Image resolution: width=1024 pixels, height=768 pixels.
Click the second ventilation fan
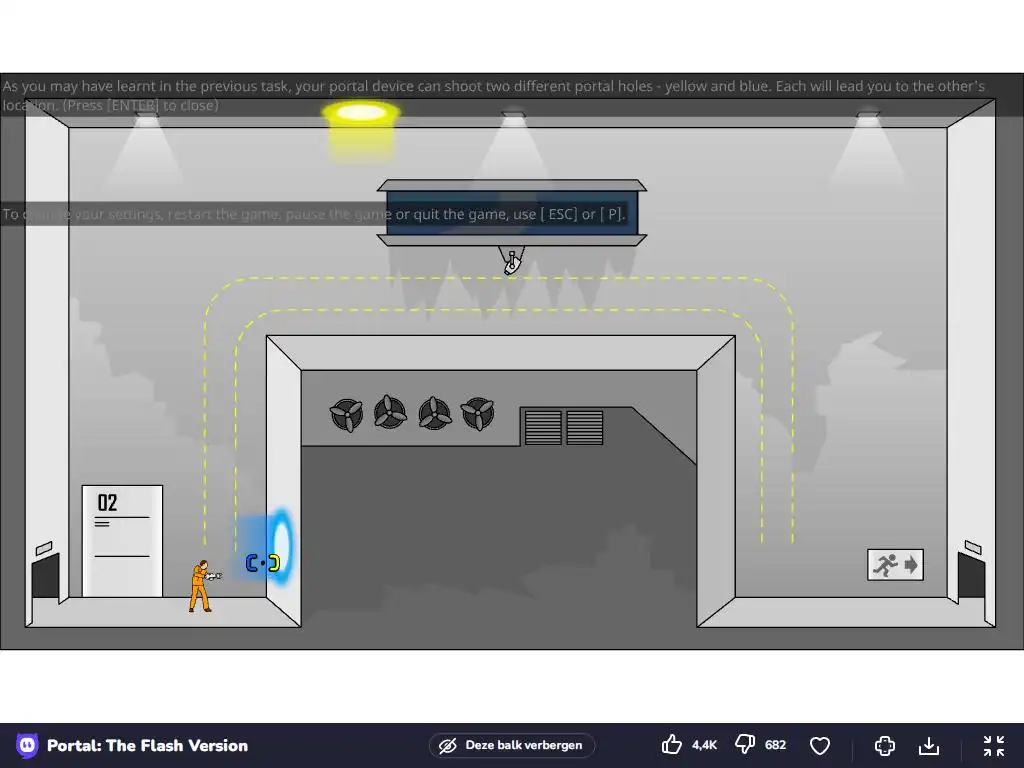[390, 413]
